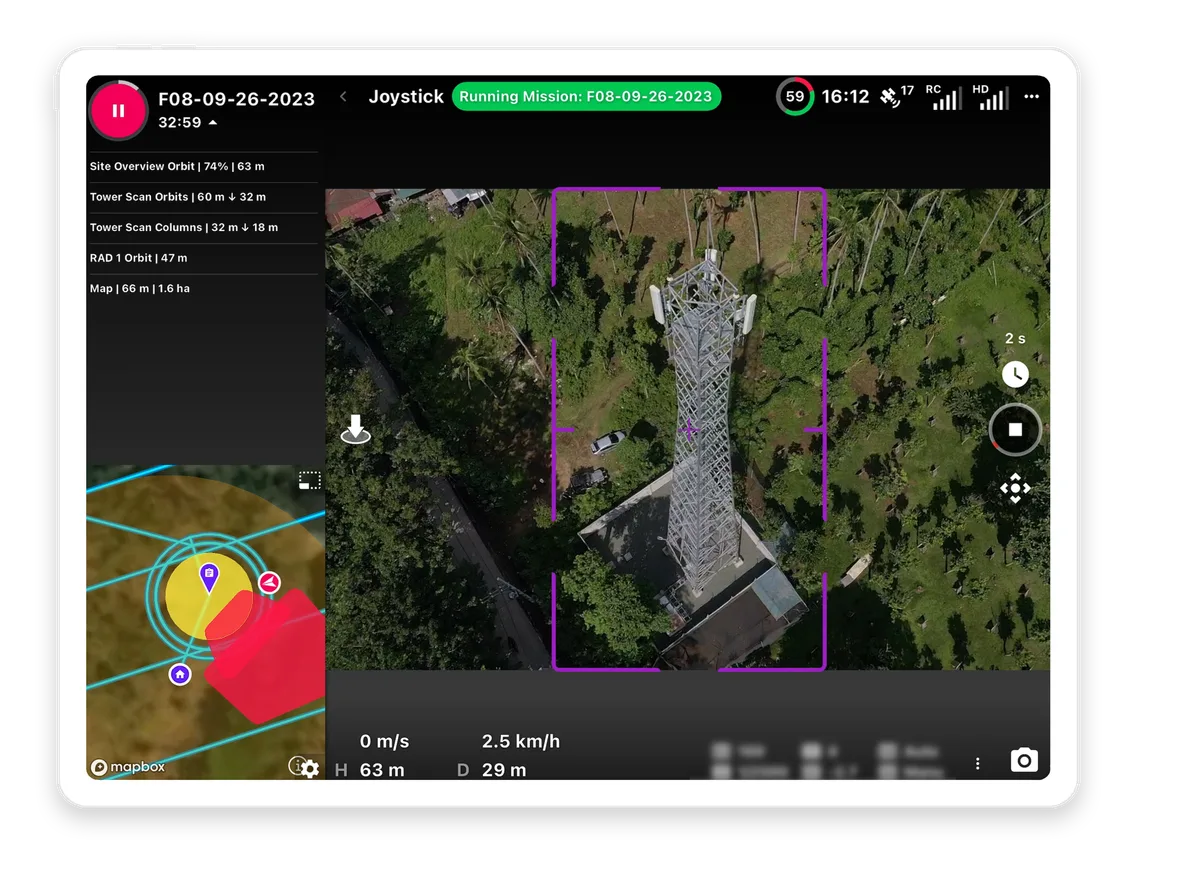1200x869 pixels.
Task: Open interval timer clock icon
Action: tap(1015, 375)
